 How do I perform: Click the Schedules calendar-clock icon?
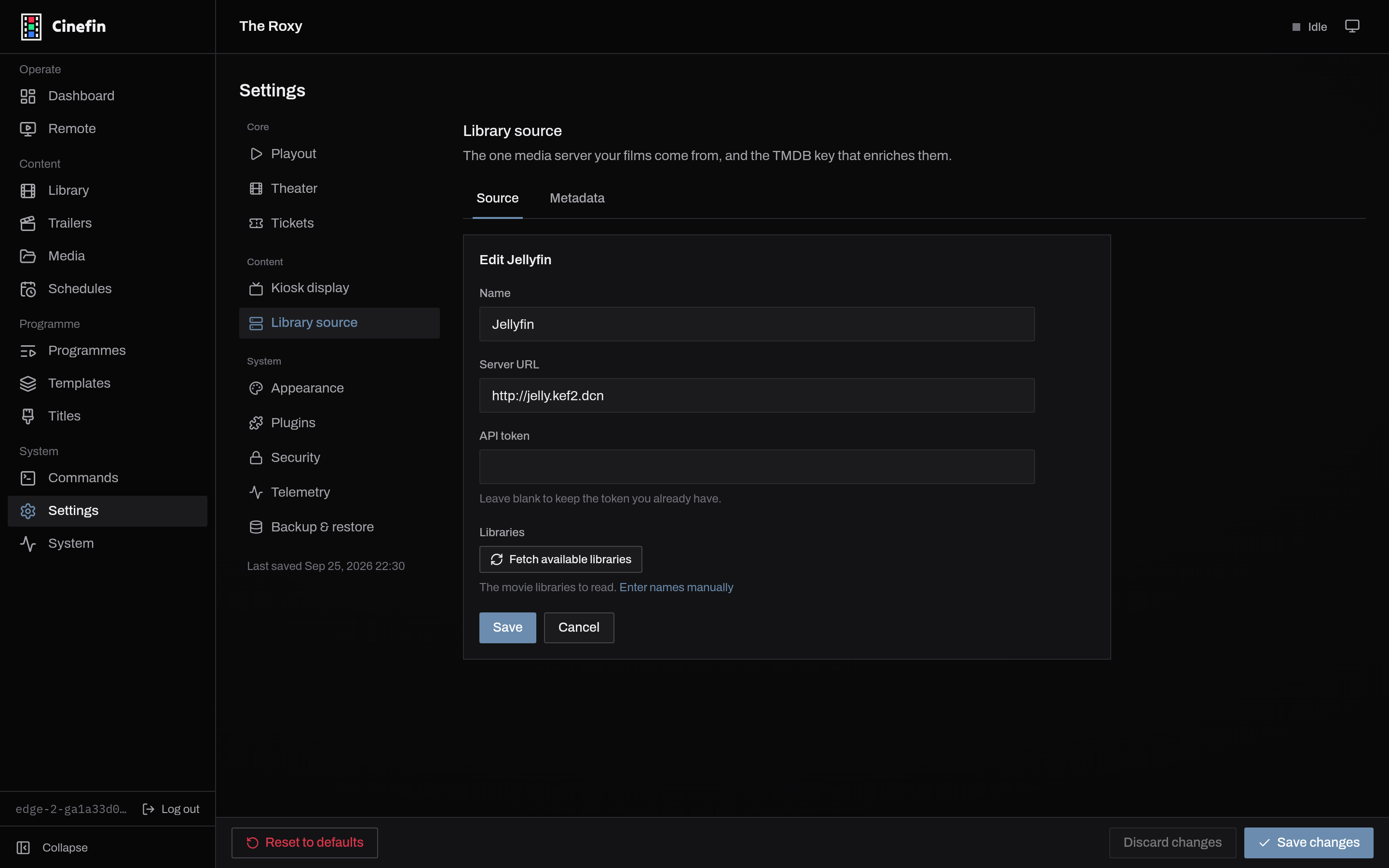[27, 289]
